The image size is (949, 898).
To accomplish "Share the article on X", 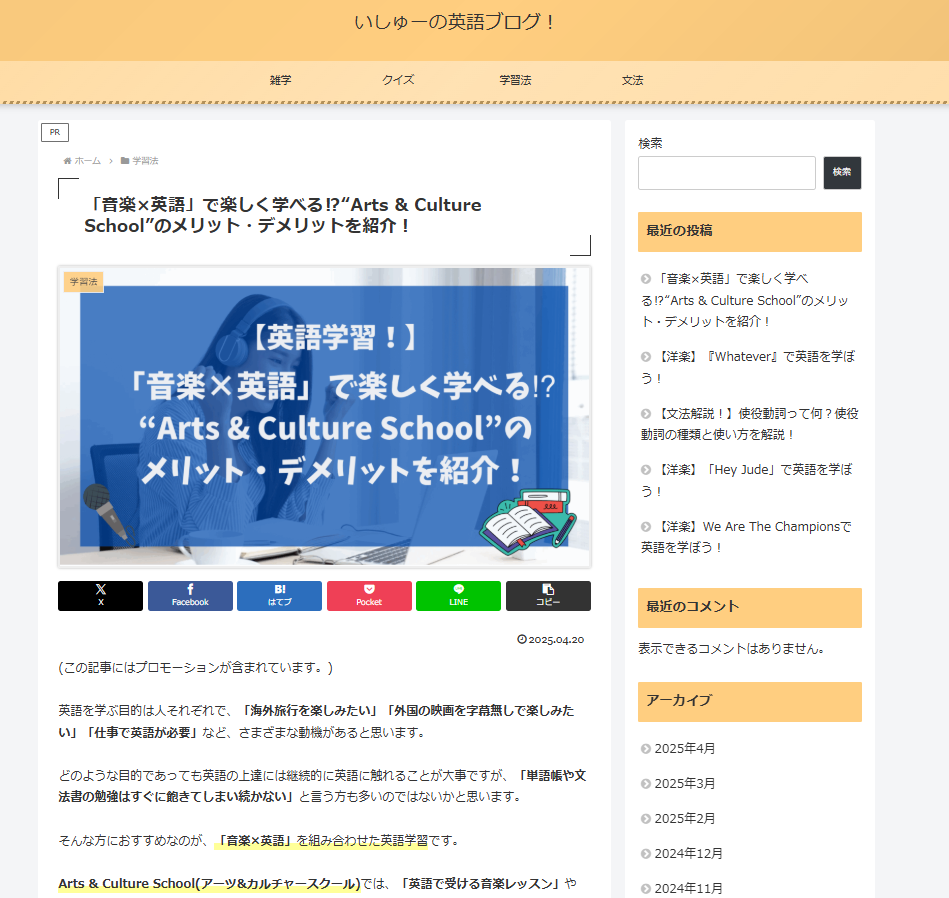I will click(x=100, y=596).
